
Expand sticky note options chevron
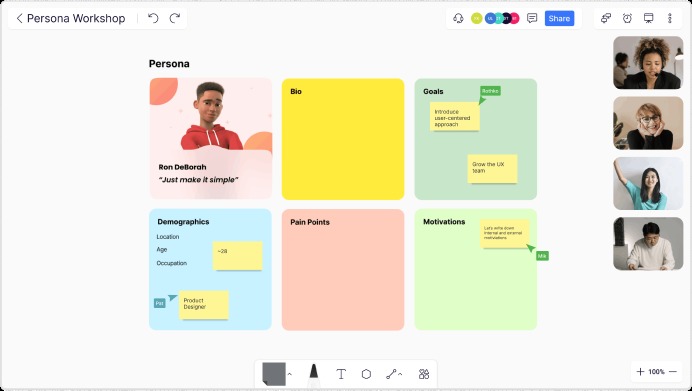290,374
